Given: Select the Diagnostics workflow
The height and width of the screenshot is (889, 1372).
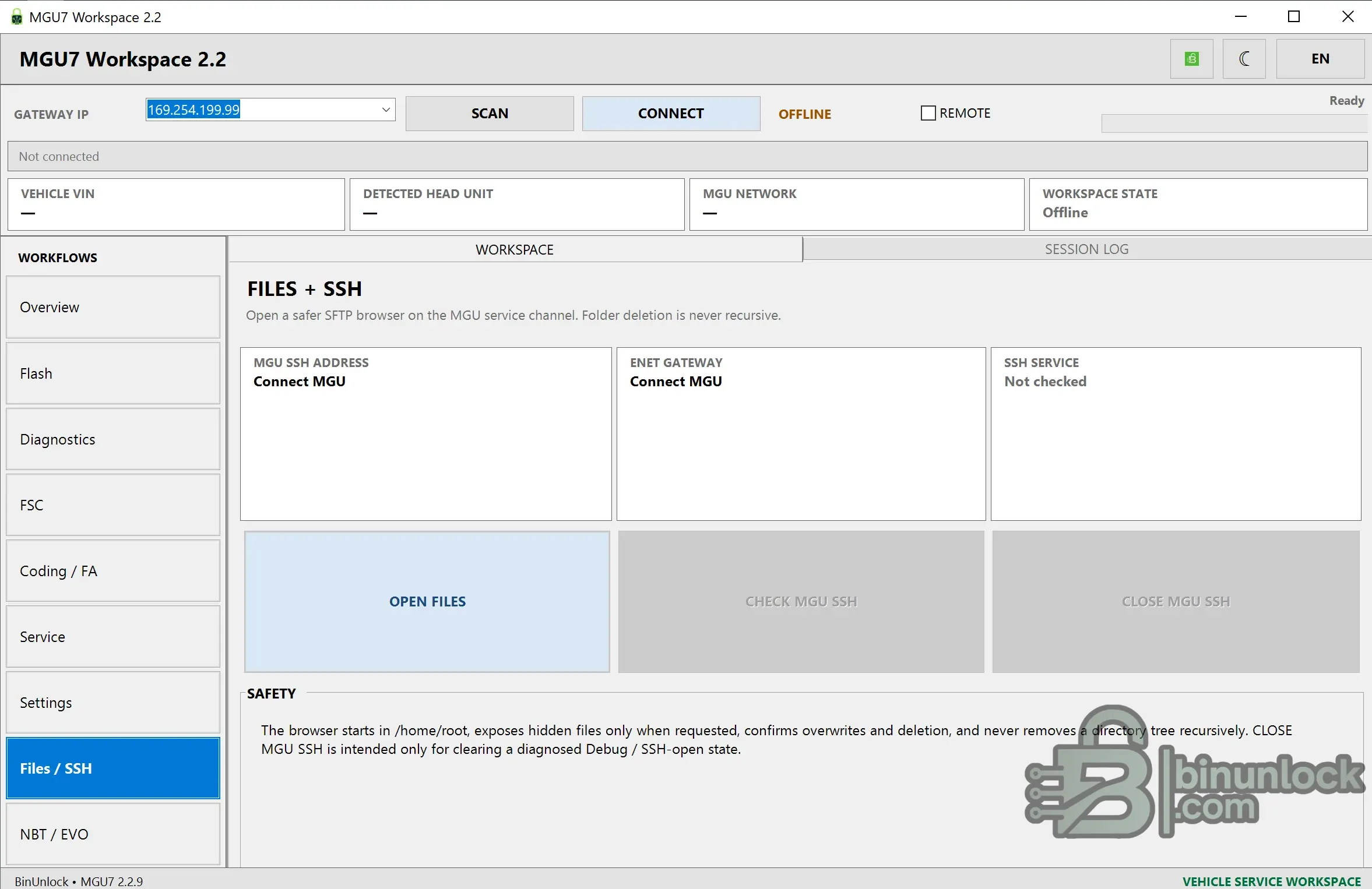Looking at the screenshot, I should coord(113,439).
